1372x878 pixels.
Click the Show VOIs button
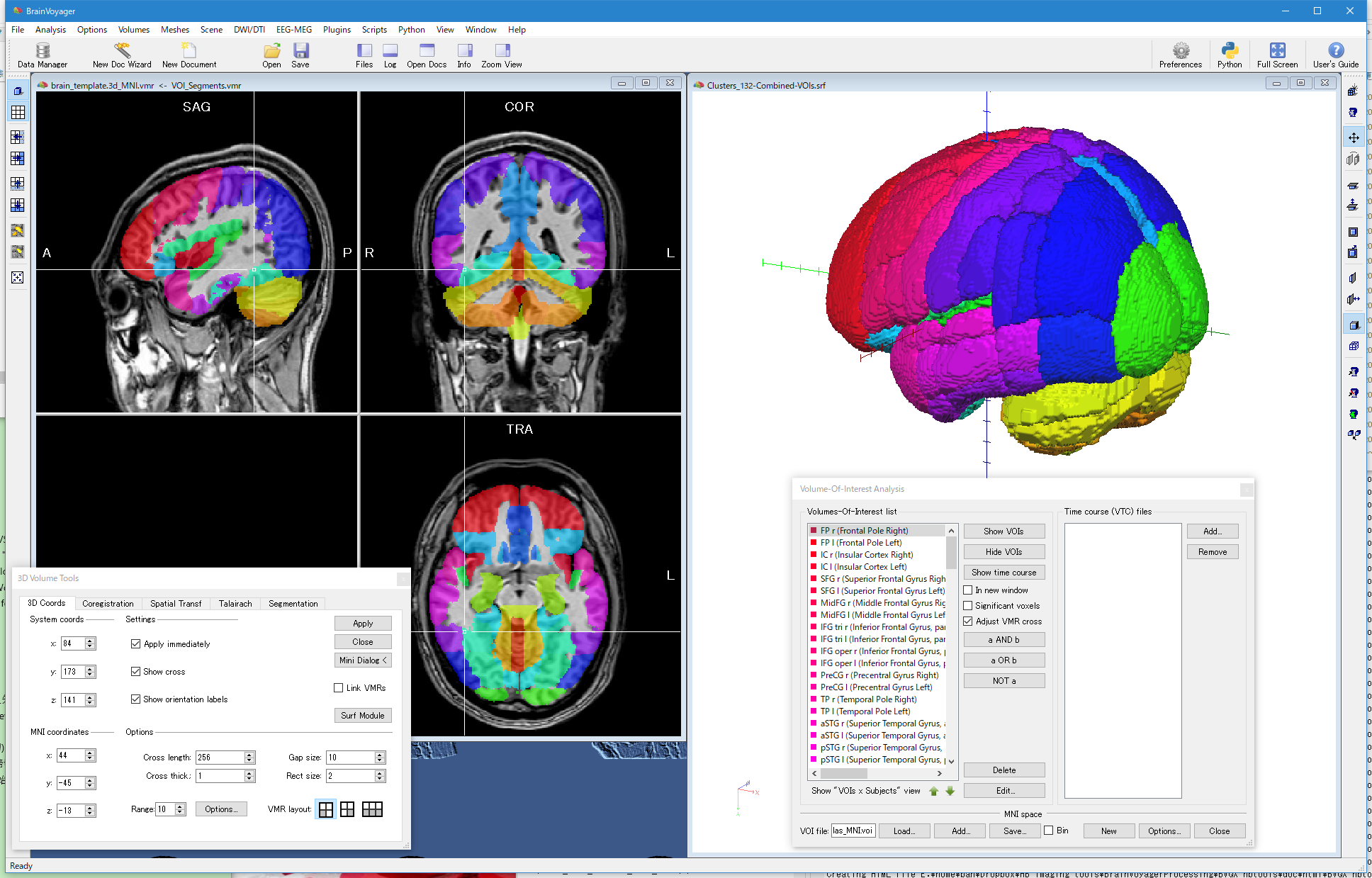[x=1003, y=531]
